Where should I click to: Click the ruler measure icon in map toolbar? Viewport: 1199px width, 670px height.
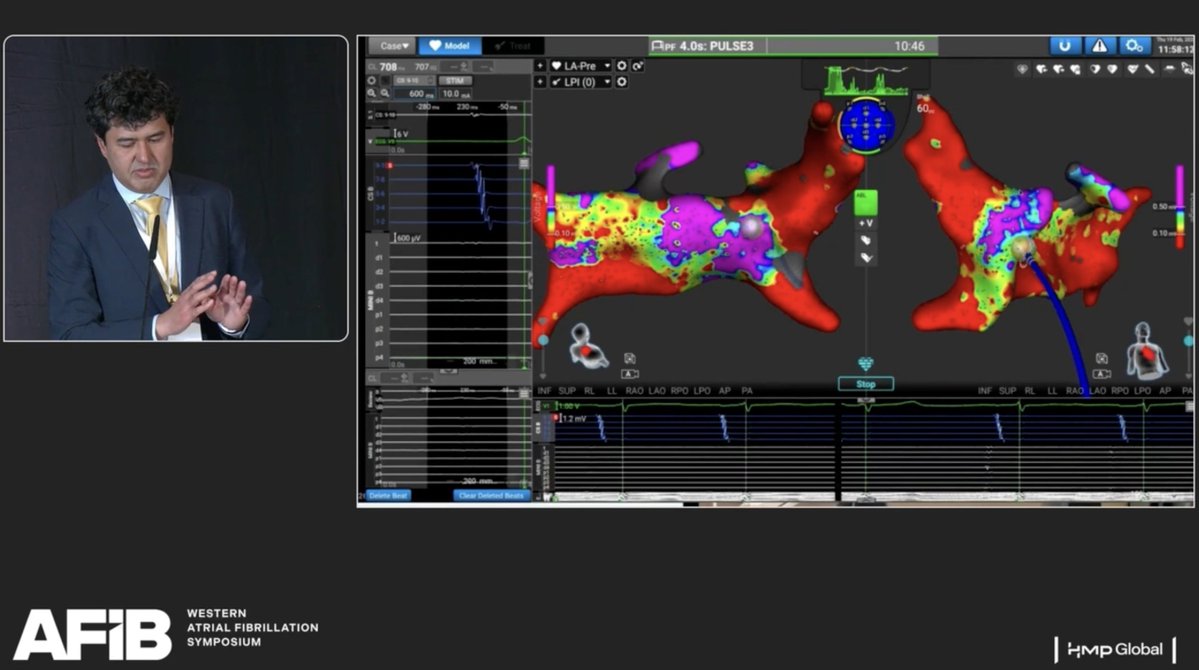tap(1150, 69)
